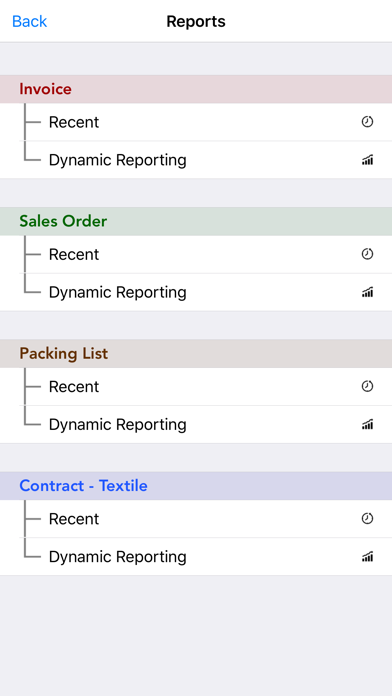Open the Sales Order section header
Viewport: 392px width, 696px height.
(x=196, y=221)
